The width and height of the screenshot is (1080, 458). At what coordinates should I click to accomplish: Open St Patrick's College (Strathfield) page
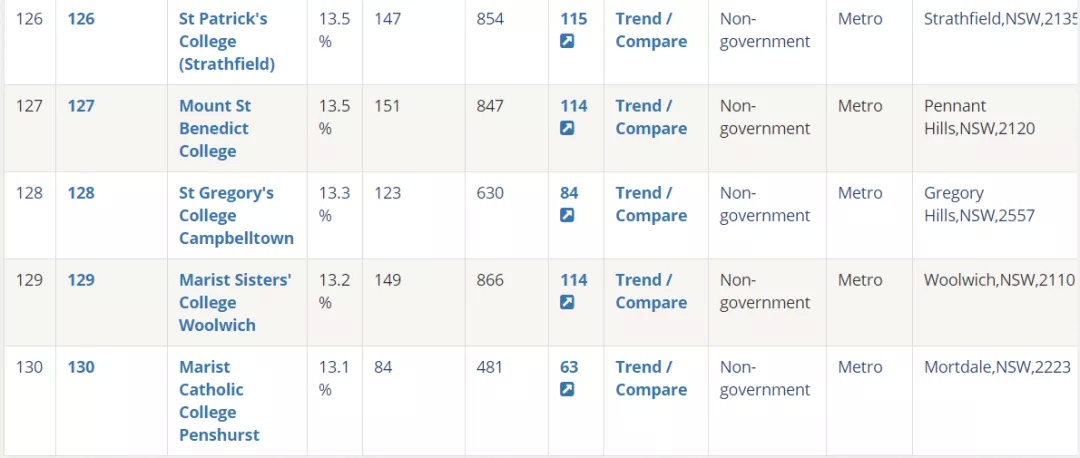(227, 41)
